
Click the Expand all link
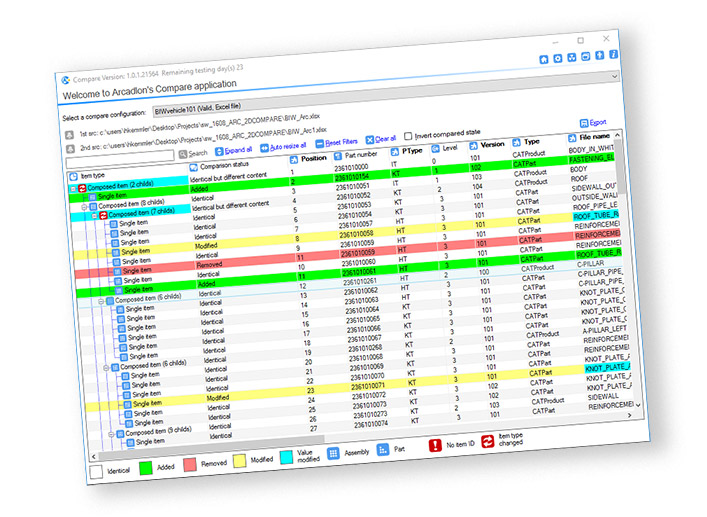coord(234,151)
